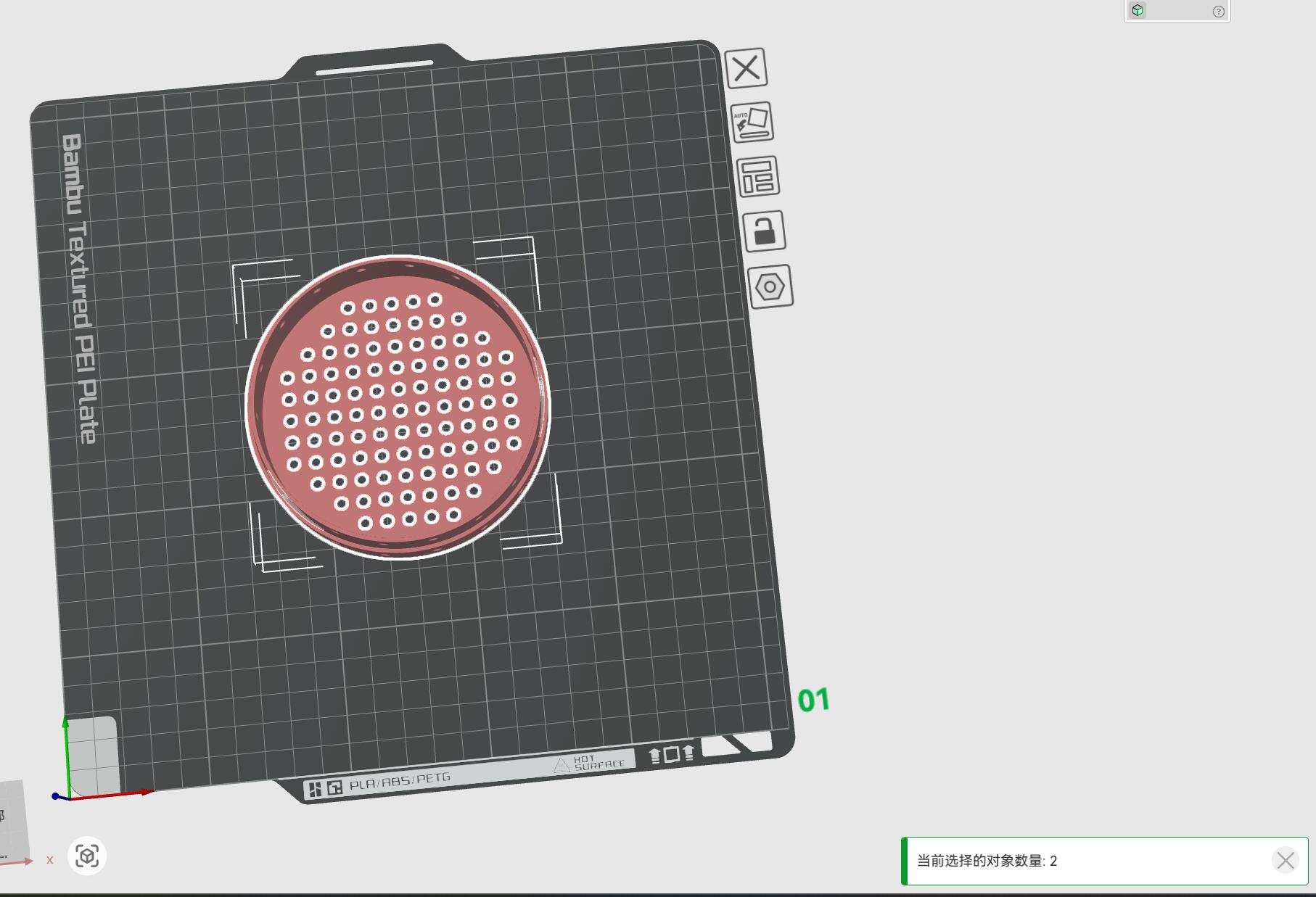Screen dimensions: 1316x897
Task: Click the 当前选择的对象数量: 2 notification text
Action: tap(987, 861)
